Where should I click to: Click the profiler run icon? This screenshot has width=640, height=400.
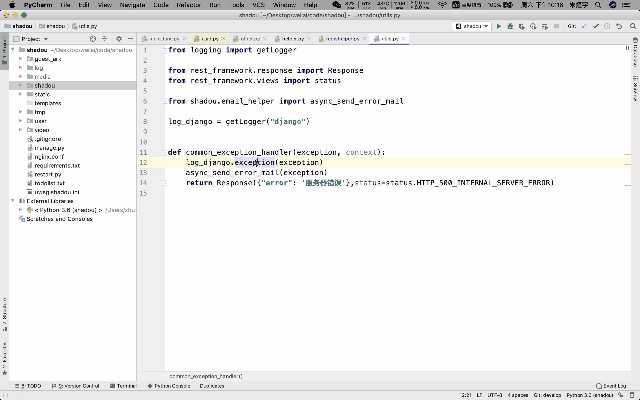533,26
